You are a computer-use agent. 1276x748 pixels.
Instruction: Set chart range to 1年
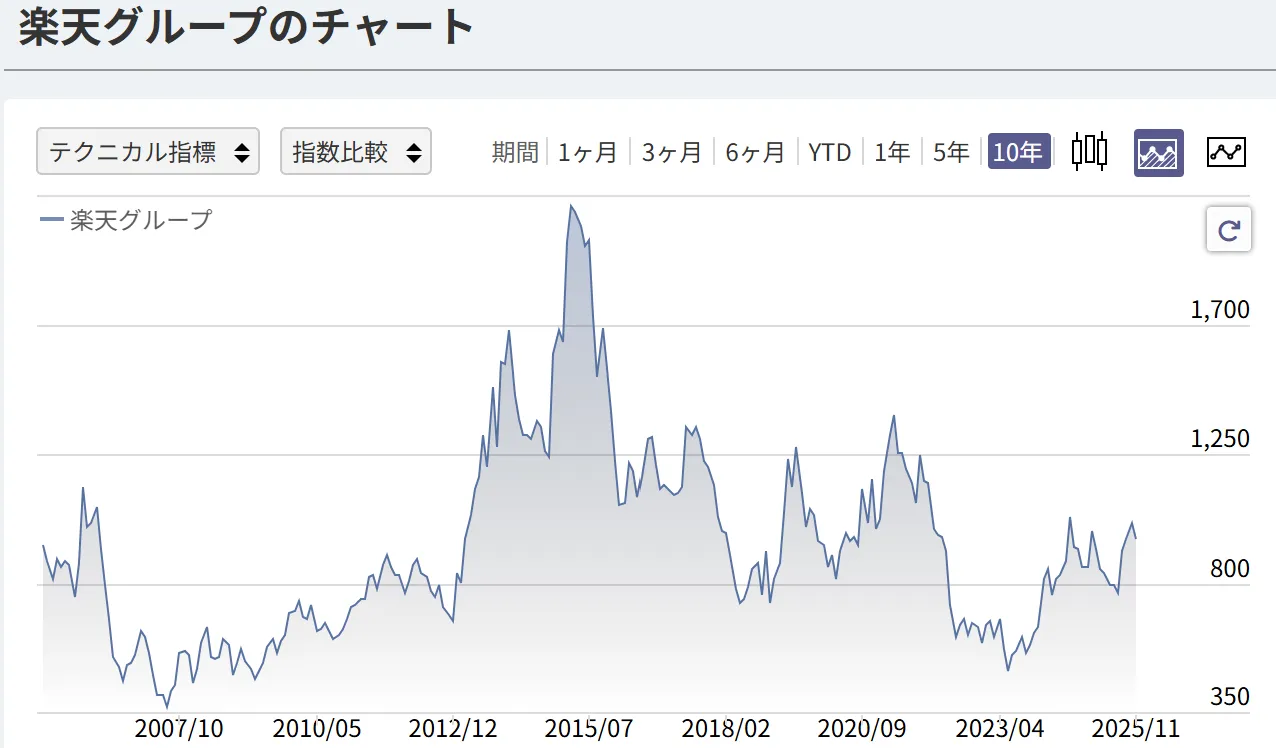[x=892, y=152]
